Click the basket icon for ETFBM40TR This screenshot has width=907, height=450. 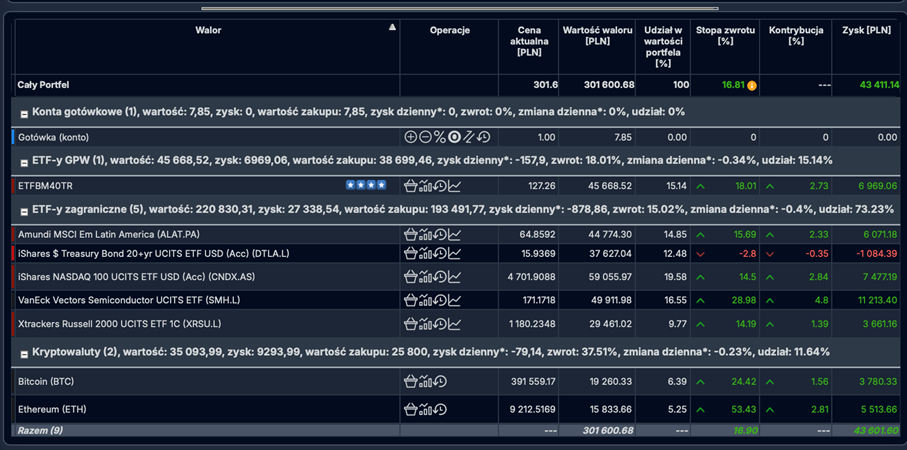410,186
